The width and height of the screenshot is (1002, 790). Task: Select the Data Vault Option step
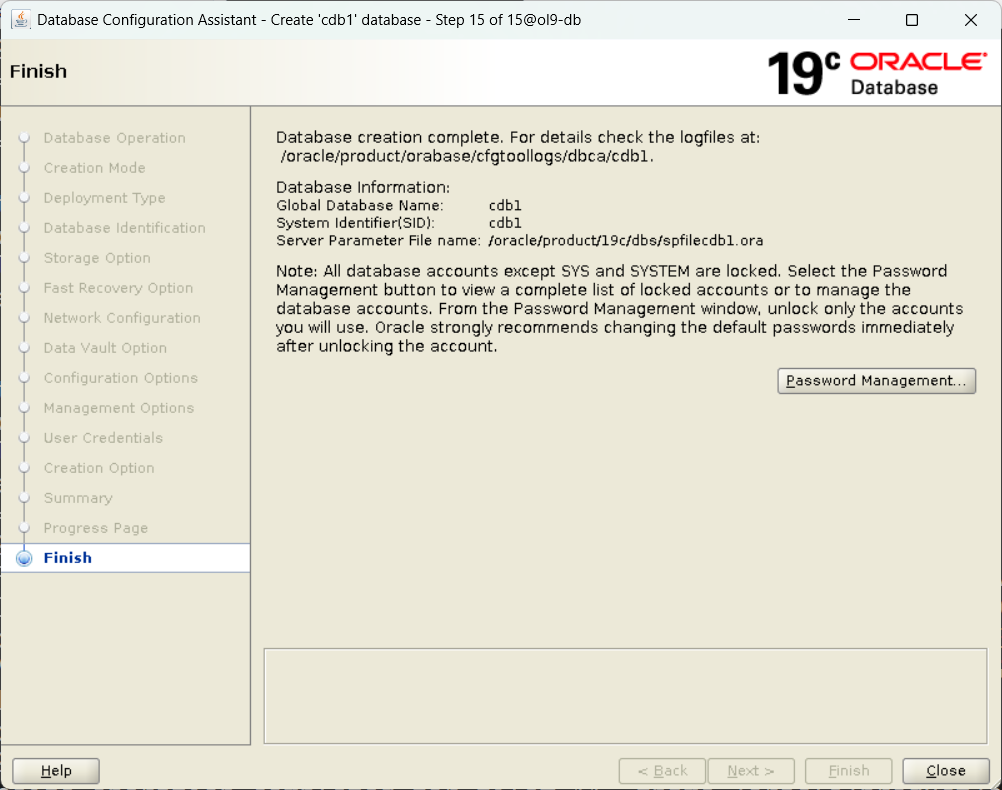pyautogui.click(x=105, y=348)
